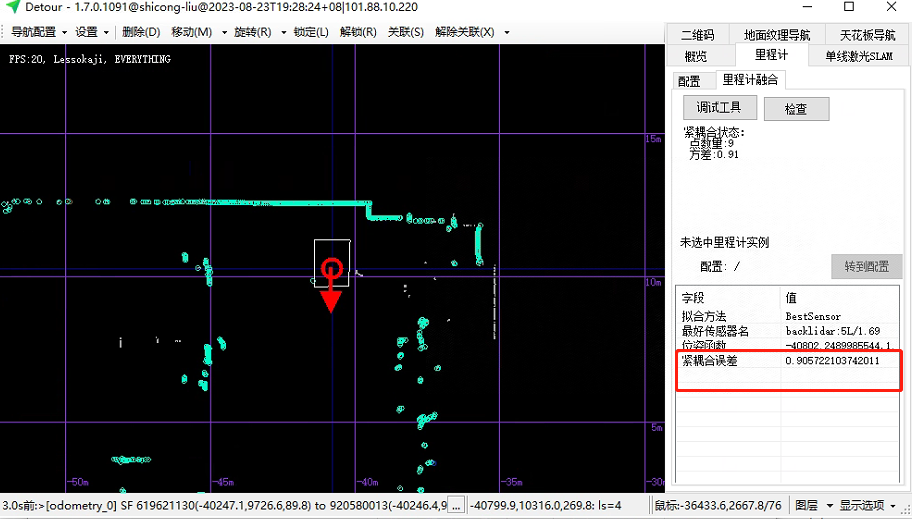Expand the 设置 dropdown
Screen dimensions: 912x519
click(92, 32)
